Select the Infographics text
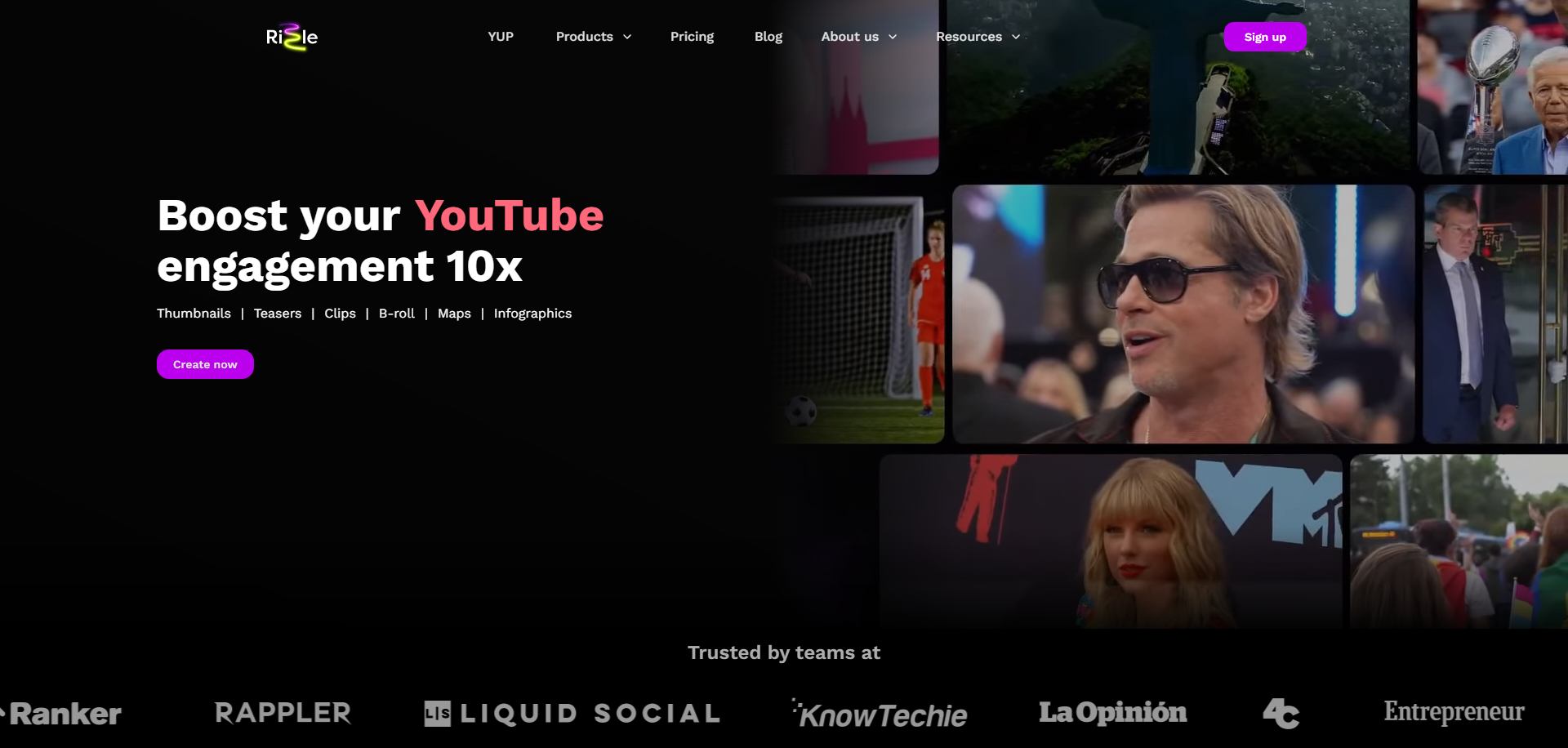 point(532,314)
